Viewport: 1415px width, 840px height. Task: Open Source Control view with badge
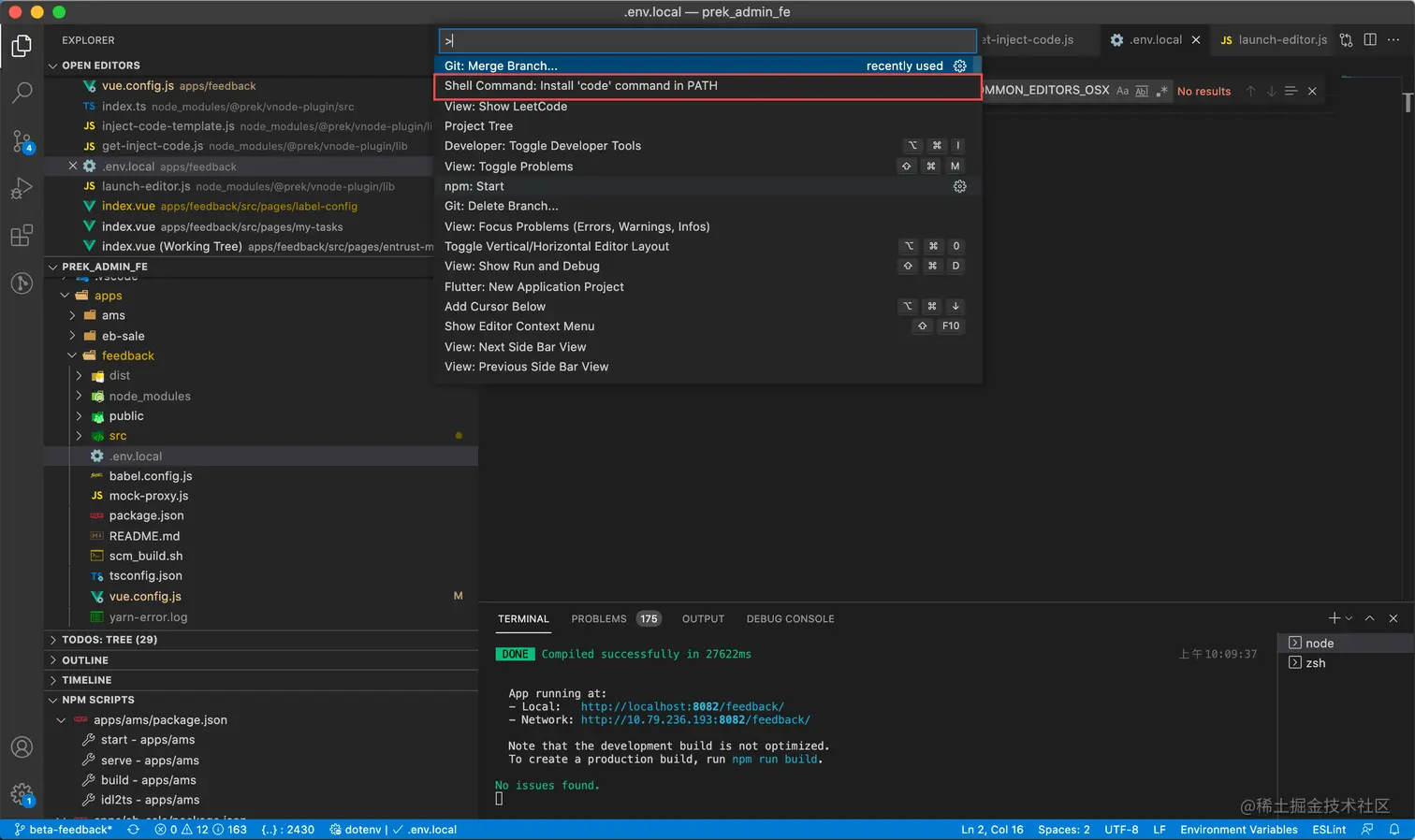tap(22, 141)
